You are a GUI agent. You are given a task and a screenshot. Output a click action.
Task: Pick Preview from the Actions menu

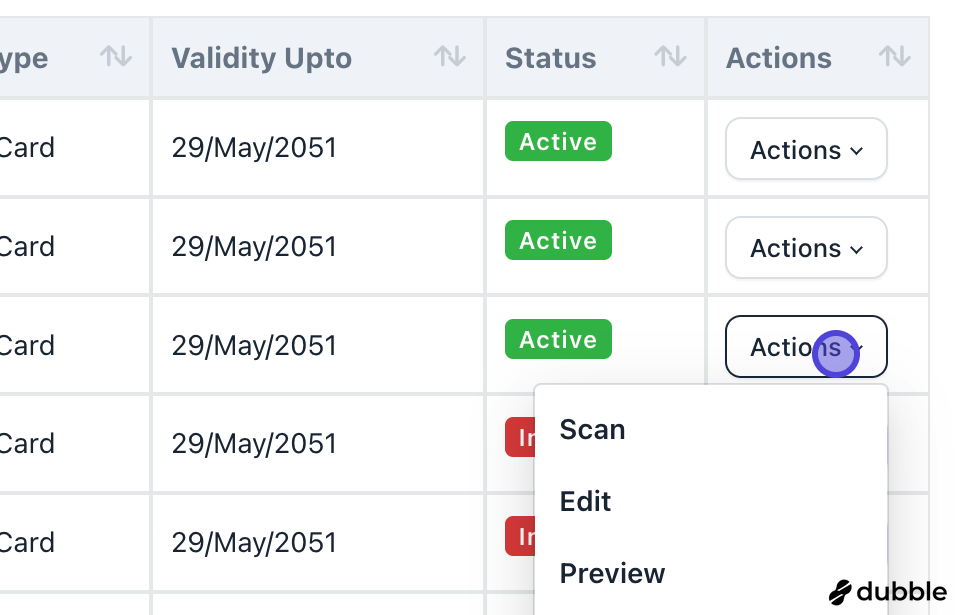click(x=612, y=574)
